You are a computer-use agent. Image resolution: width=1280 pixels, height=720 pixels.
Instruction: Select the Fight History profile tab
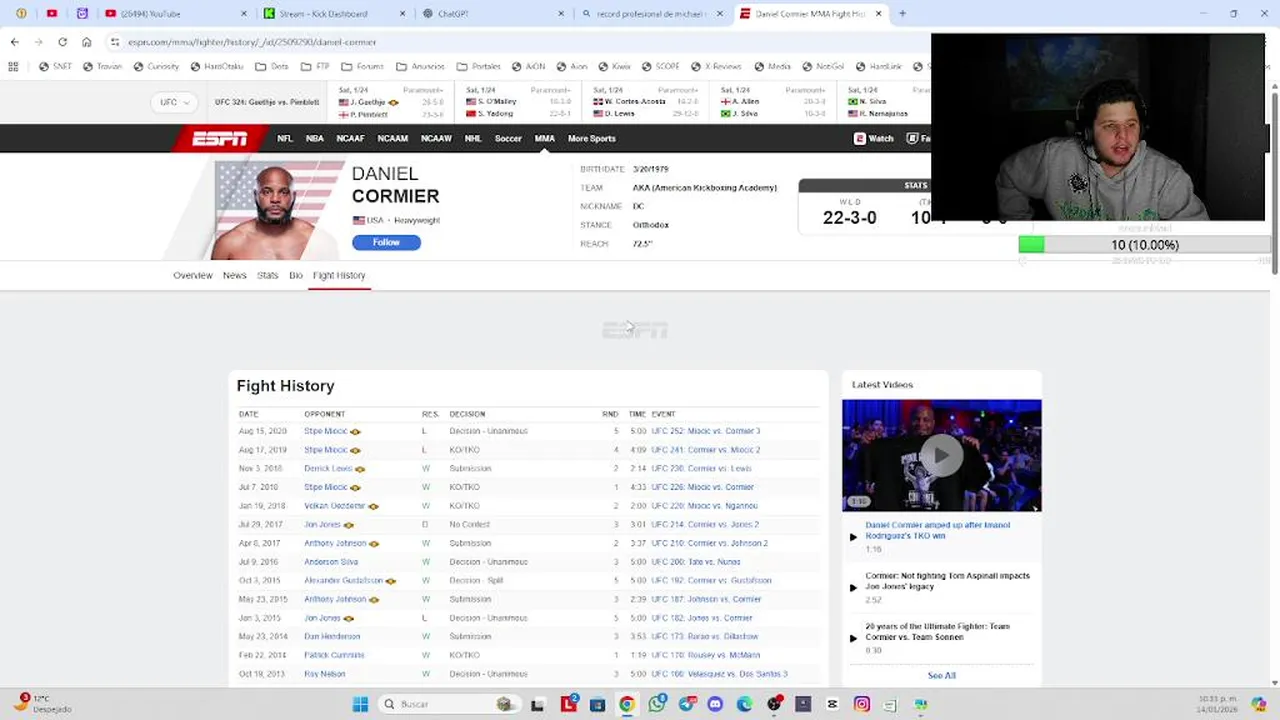click(x=339, y=275)
